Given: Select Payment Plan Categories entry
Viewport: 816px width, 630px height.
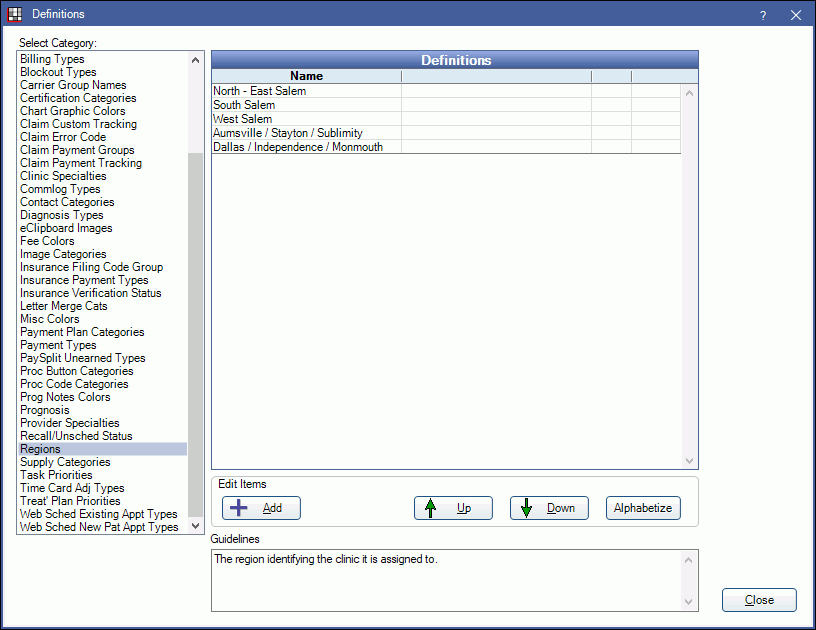Looking at the screenshot, I should click(103, 332).
